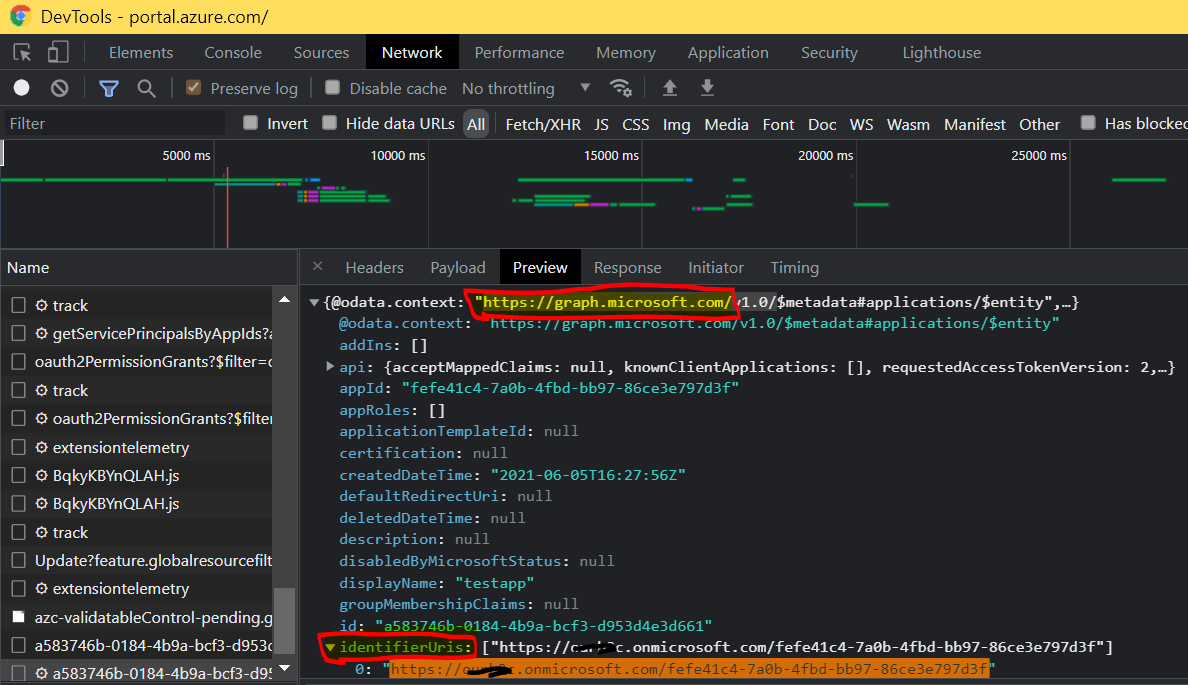Toggle the network filter funnel icon

coord(108,89)
